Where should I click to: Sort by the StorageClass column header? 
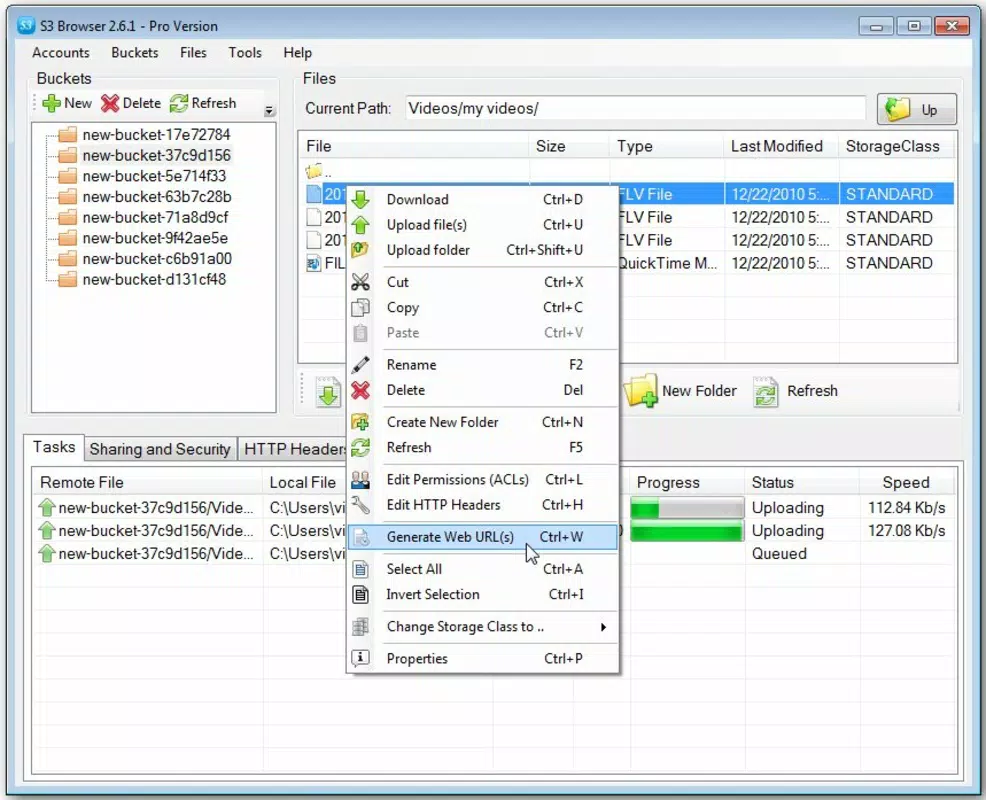coord(896,146)
